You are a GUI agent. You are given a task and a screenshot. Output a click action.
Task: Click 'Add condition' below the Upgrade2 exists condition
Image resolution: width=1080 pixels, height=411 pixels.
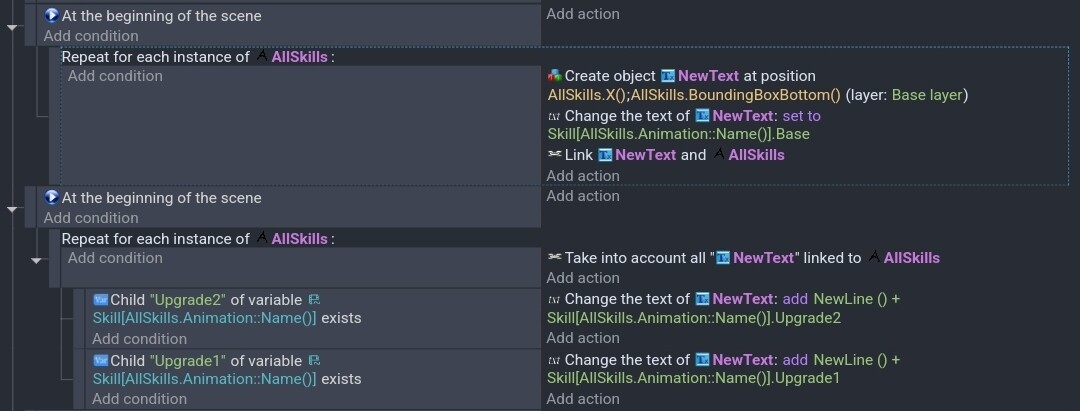139,339
